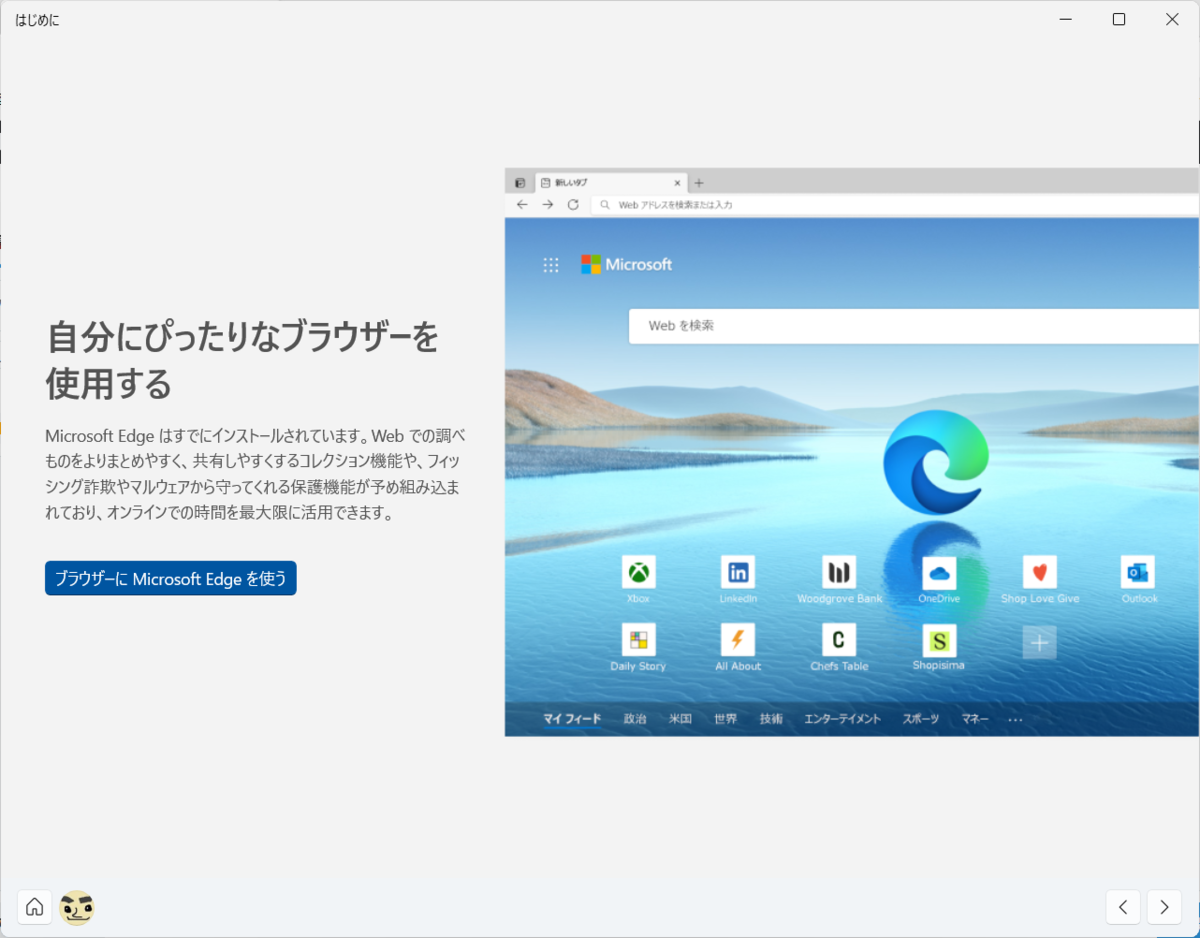Go to the previous page arrow

click(1123, 907)
